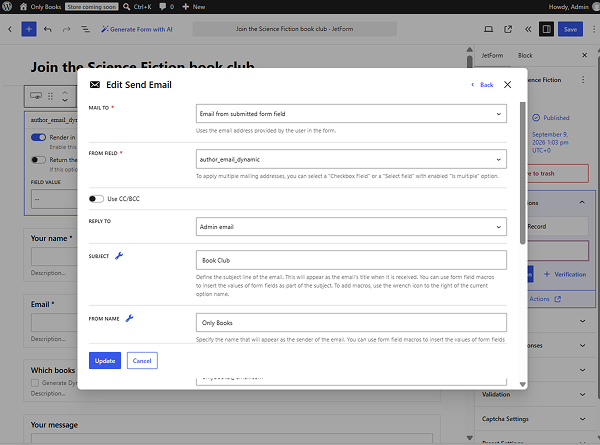600x445 pixels.
Task: Click the Update button
Action: 105,360
